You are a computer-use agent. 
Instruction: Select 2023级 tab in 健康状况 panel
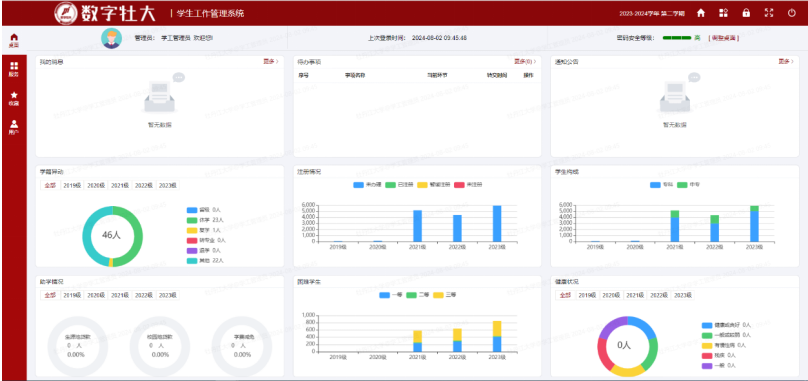(x=682, y=295)
